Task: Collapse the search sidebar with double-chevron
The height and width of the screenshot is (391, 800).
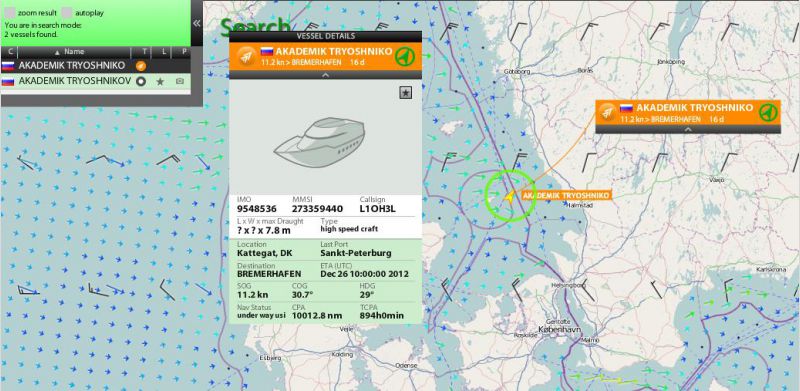Action: (197, 23)
